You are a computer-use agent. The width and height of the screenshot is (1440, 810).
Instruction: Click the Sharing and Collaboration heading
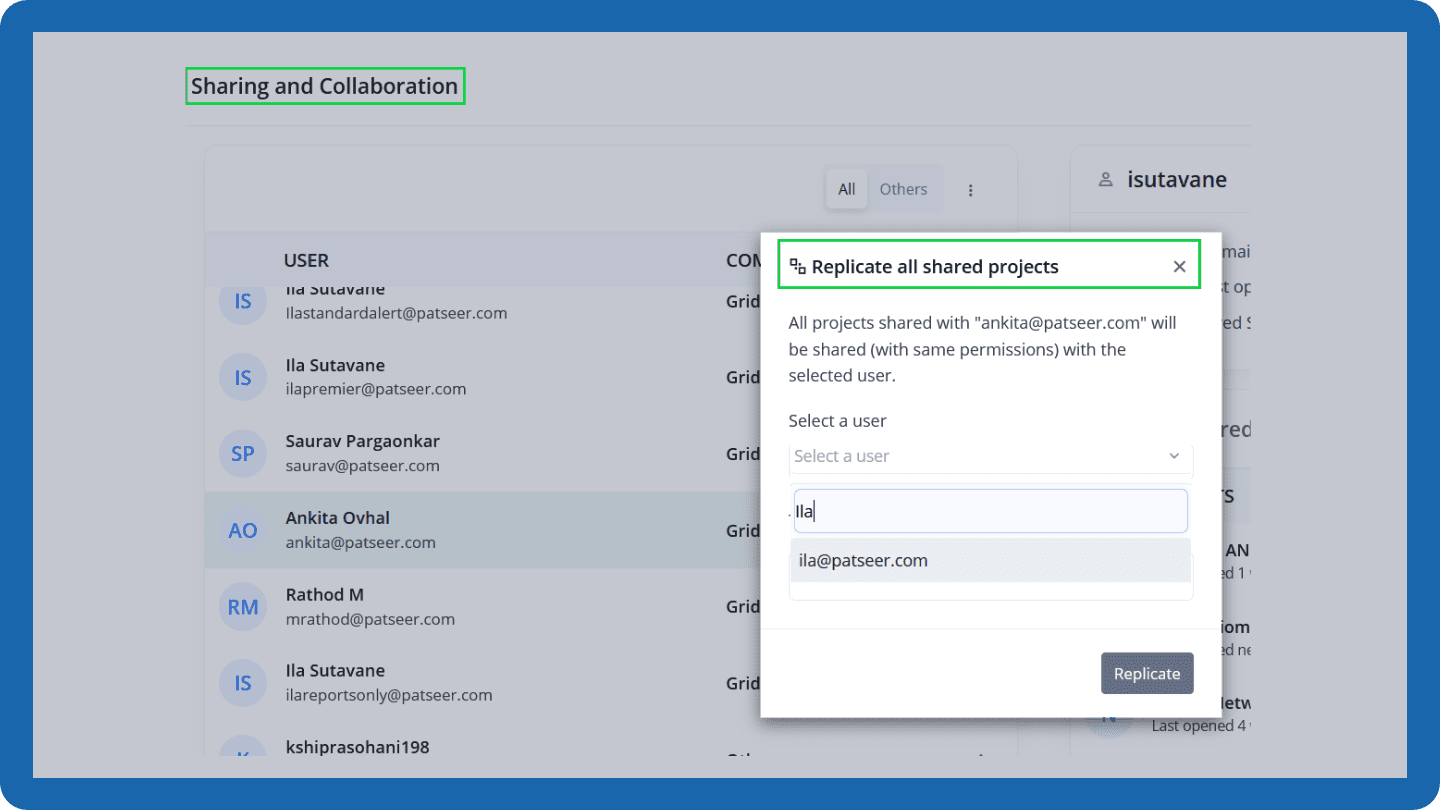coord(325,86)
